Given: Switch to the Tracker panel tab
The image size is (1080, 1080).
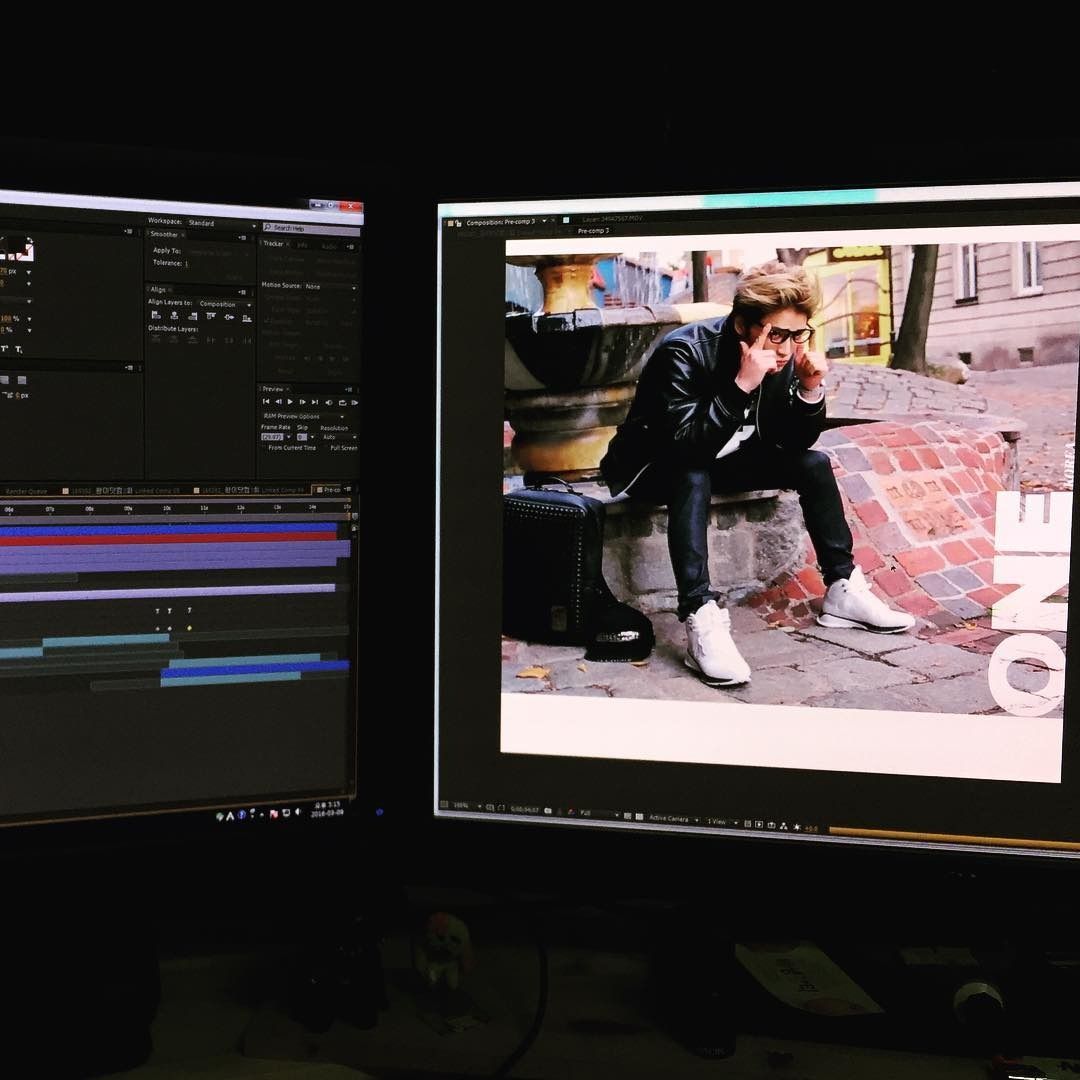Looking at the screenshot, I should tap(273, 243).
